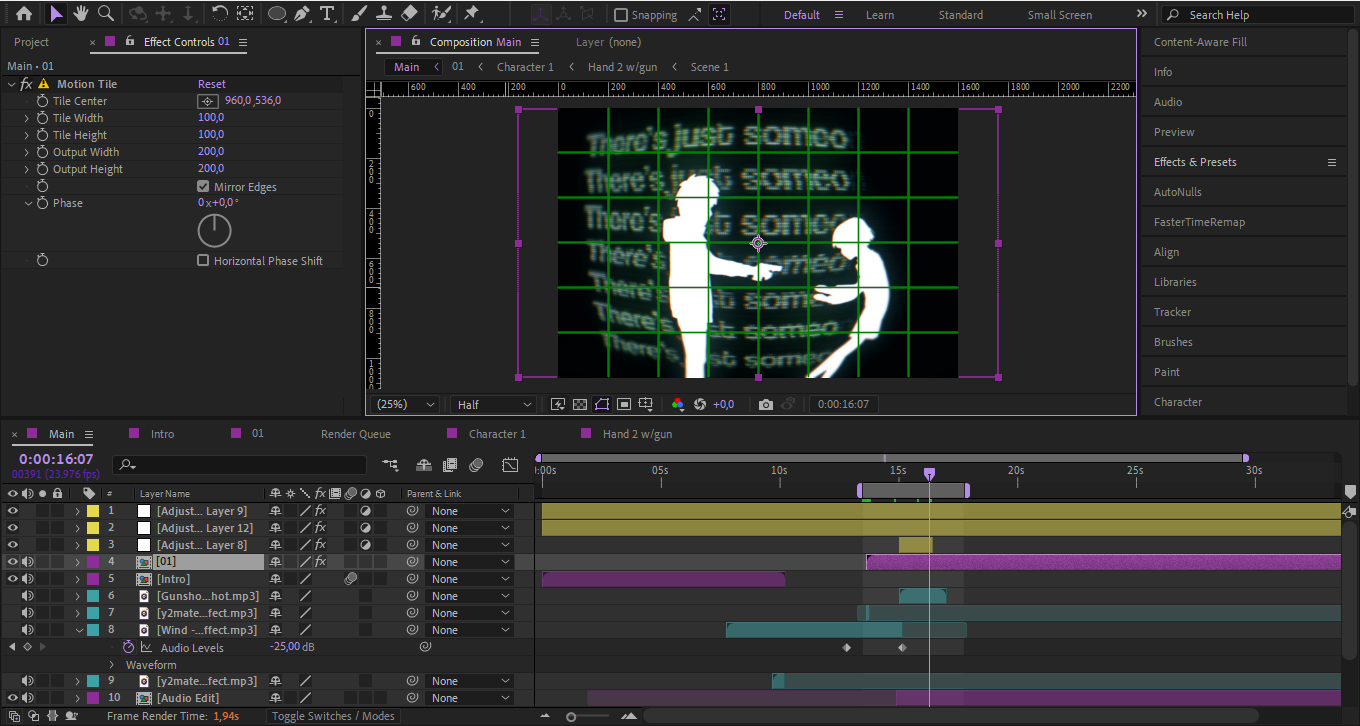The height and width of the screenshot is (726, 1360).
Task: Click Toggle Switches / Modes button
Action: 333,716
